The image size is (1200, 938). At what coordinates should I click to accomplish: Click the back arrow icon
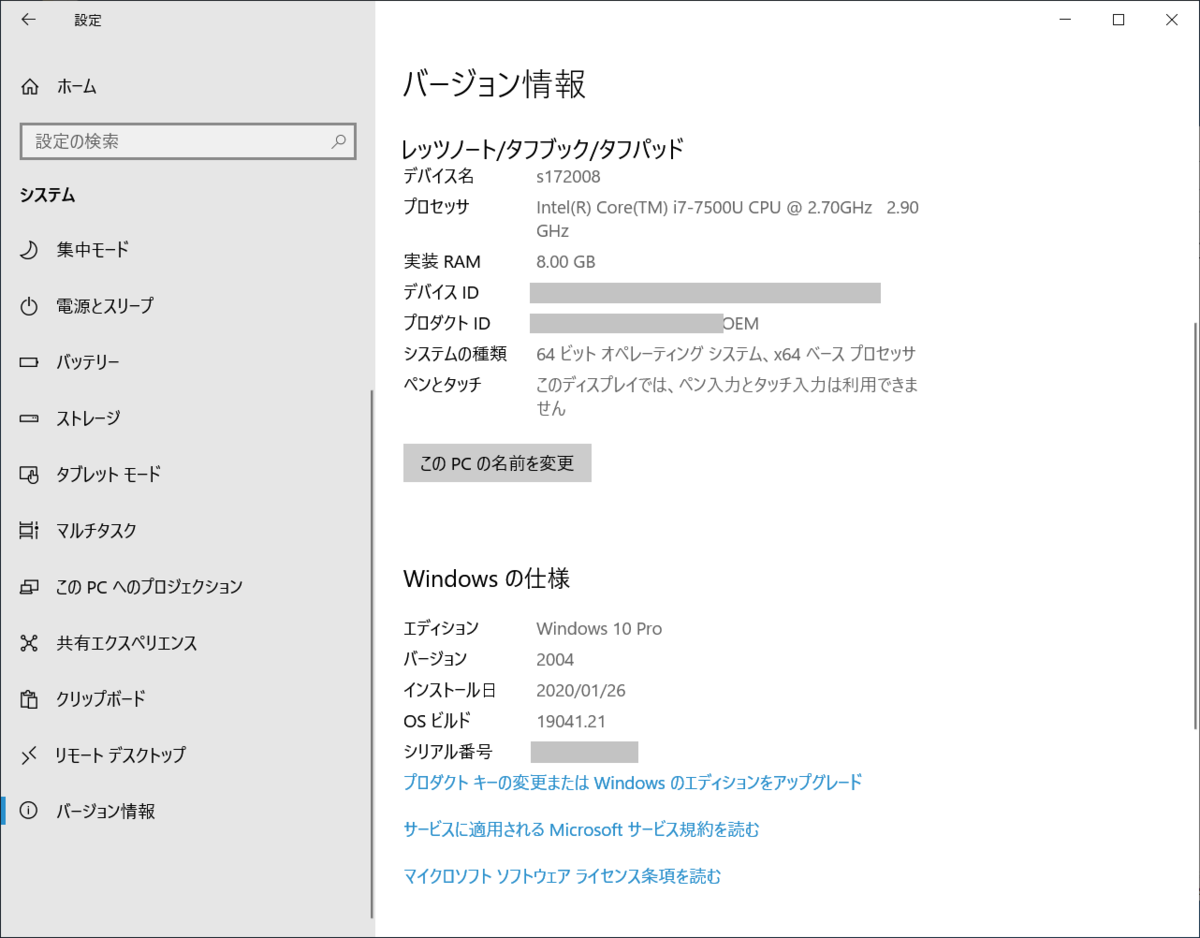(28, 20)
